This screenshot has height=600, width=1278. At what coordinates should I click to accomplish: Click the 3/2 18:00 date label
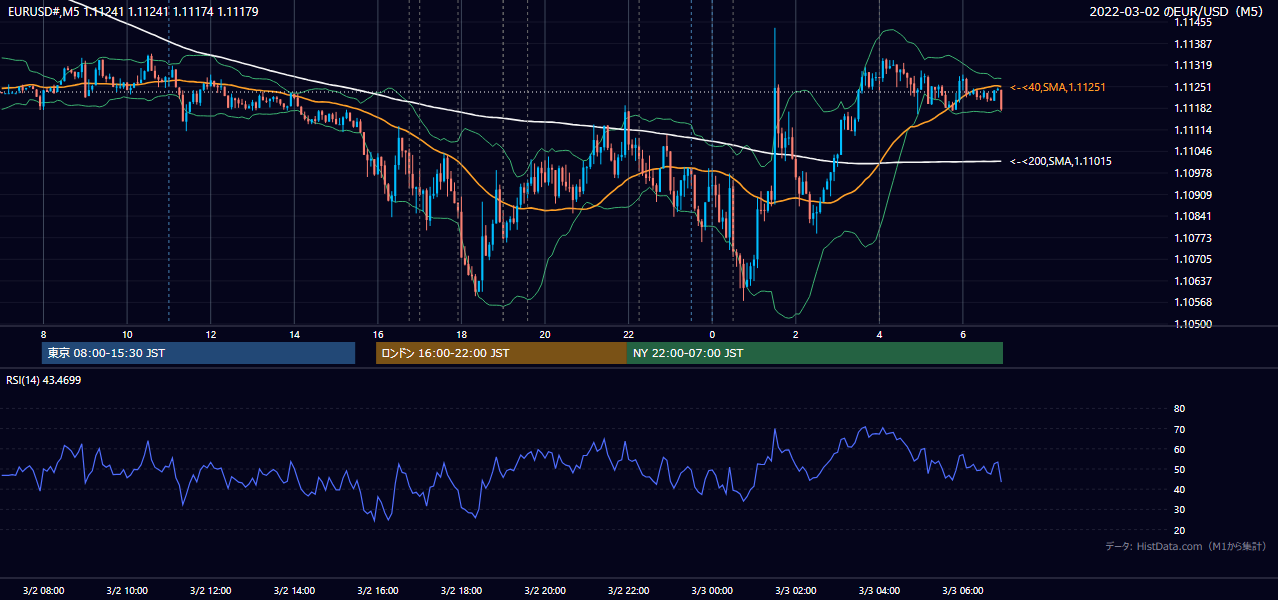[x=461, y=590]
